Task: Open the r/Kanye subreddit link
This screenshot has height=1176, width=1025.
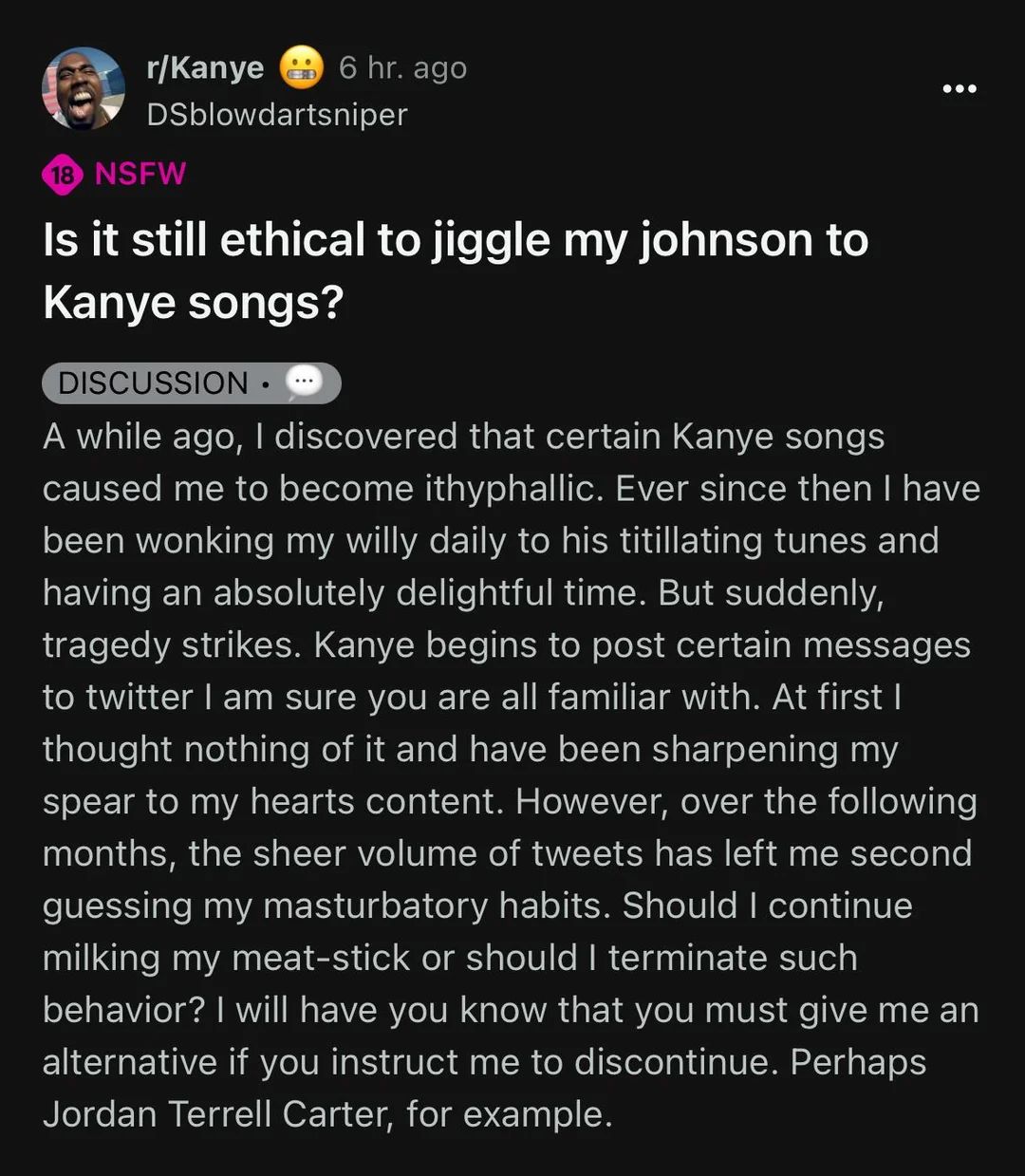Action: pos(205,68)
